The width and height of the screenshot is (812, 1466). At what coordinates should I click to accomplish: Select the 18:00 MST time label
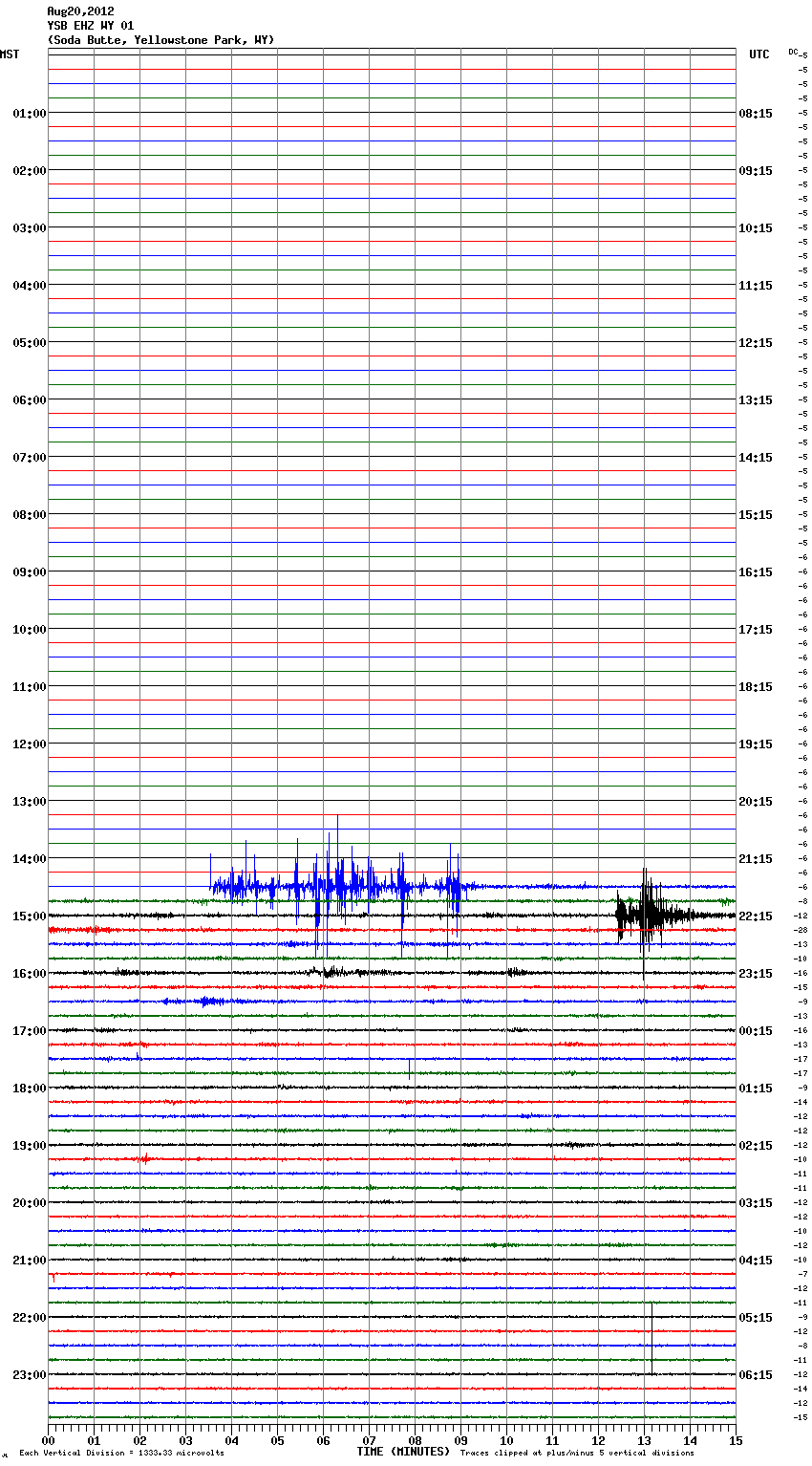(30, 1089)
